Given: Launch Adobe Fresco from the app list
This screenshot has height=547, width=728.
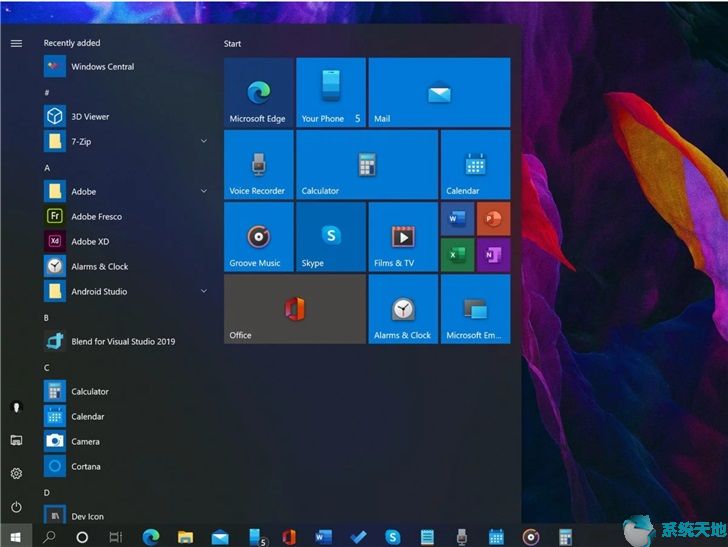Looking at the screenshot, I should 125,216.
